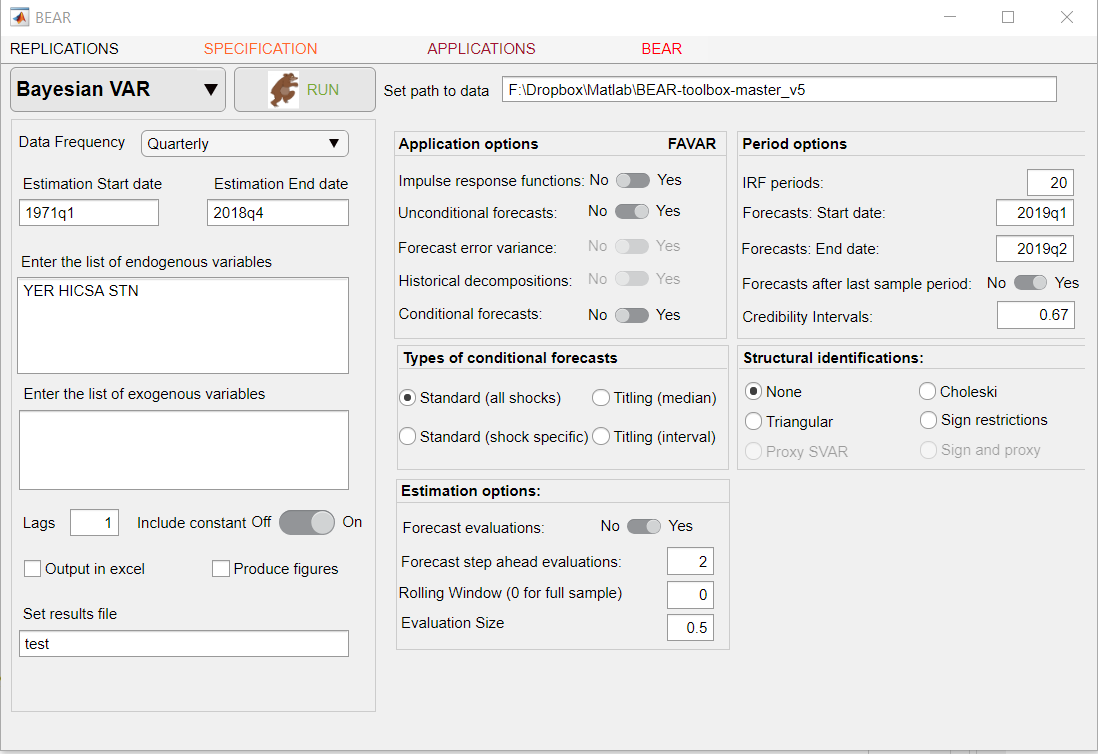This screenshot has height=754, width=1098.
Task: Click the endogenous variables list box
Action: 183,326
